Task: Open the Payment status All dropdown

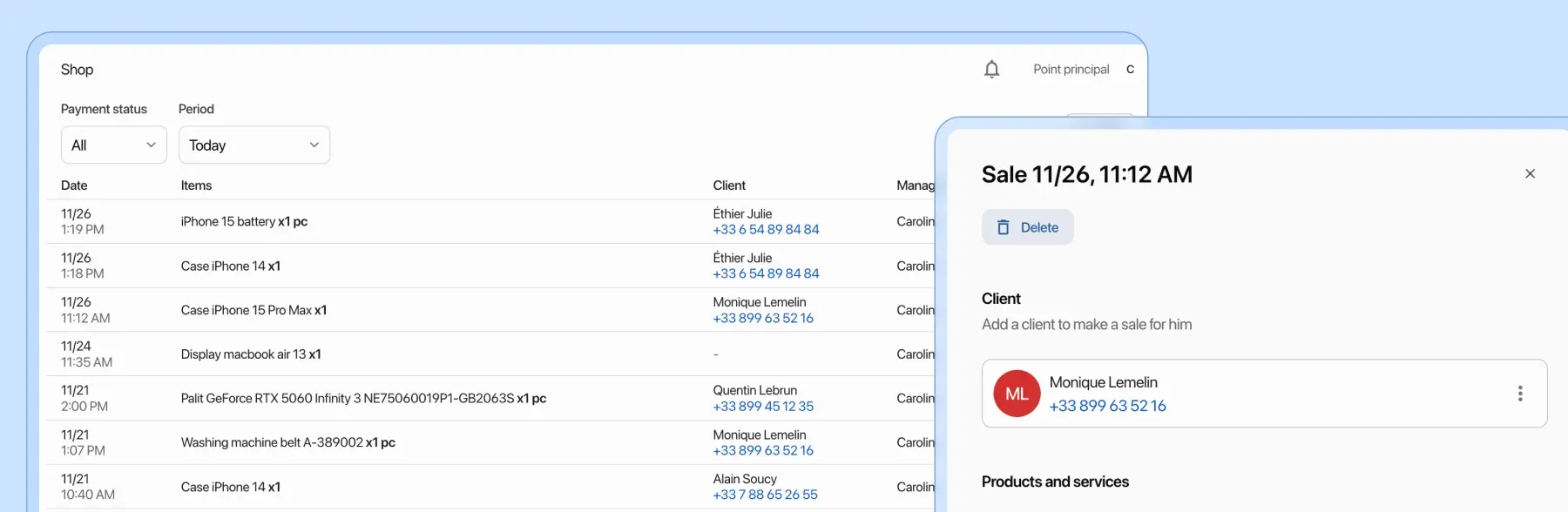Action: (x=113, y=145)
